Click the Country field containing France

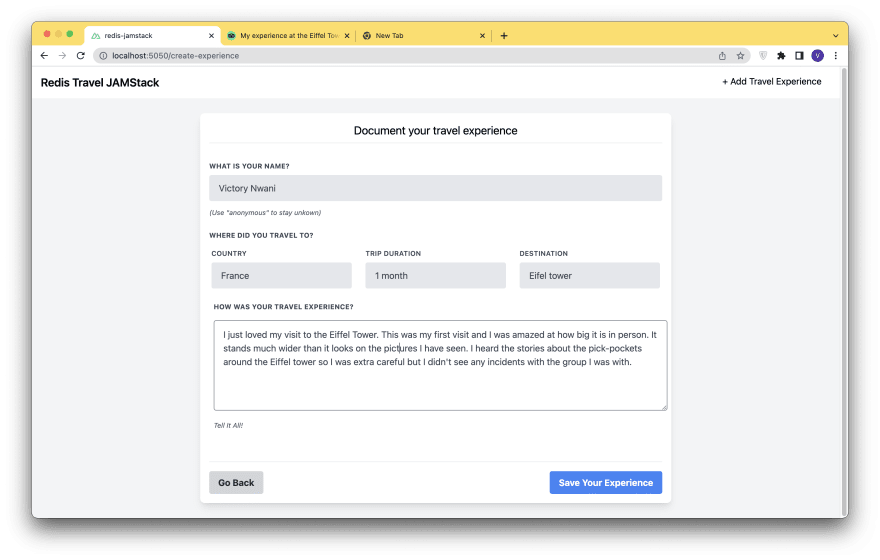point(282,276)
